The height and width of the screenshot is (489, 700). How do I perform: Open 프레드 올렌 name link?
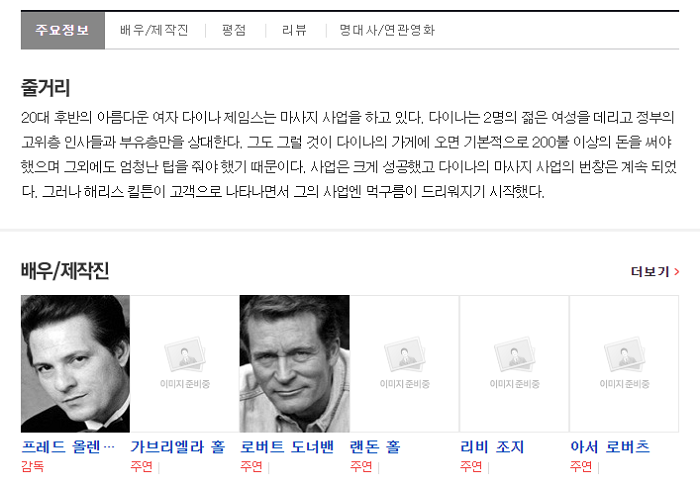pos(68,447)
